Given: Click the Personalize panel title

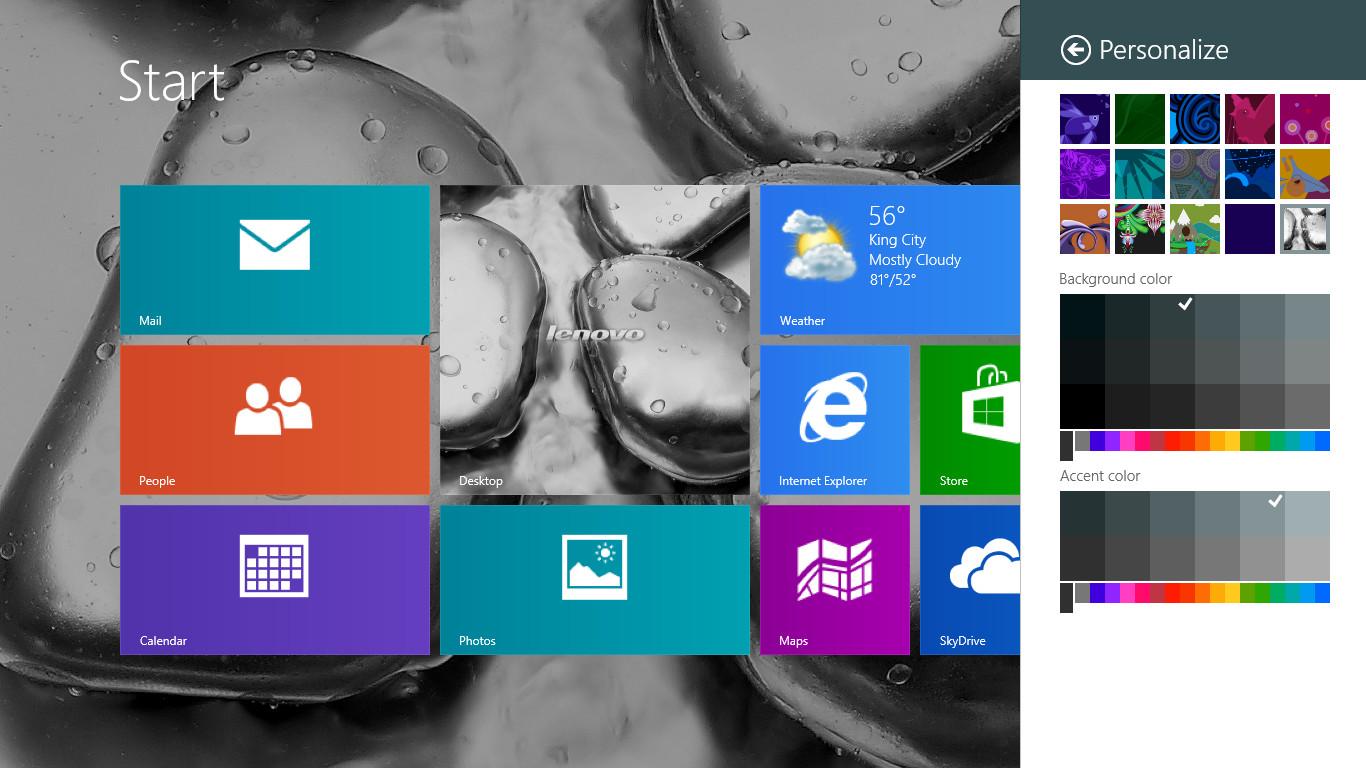Looking at the screenshot, I should [x=1164, y=50].
